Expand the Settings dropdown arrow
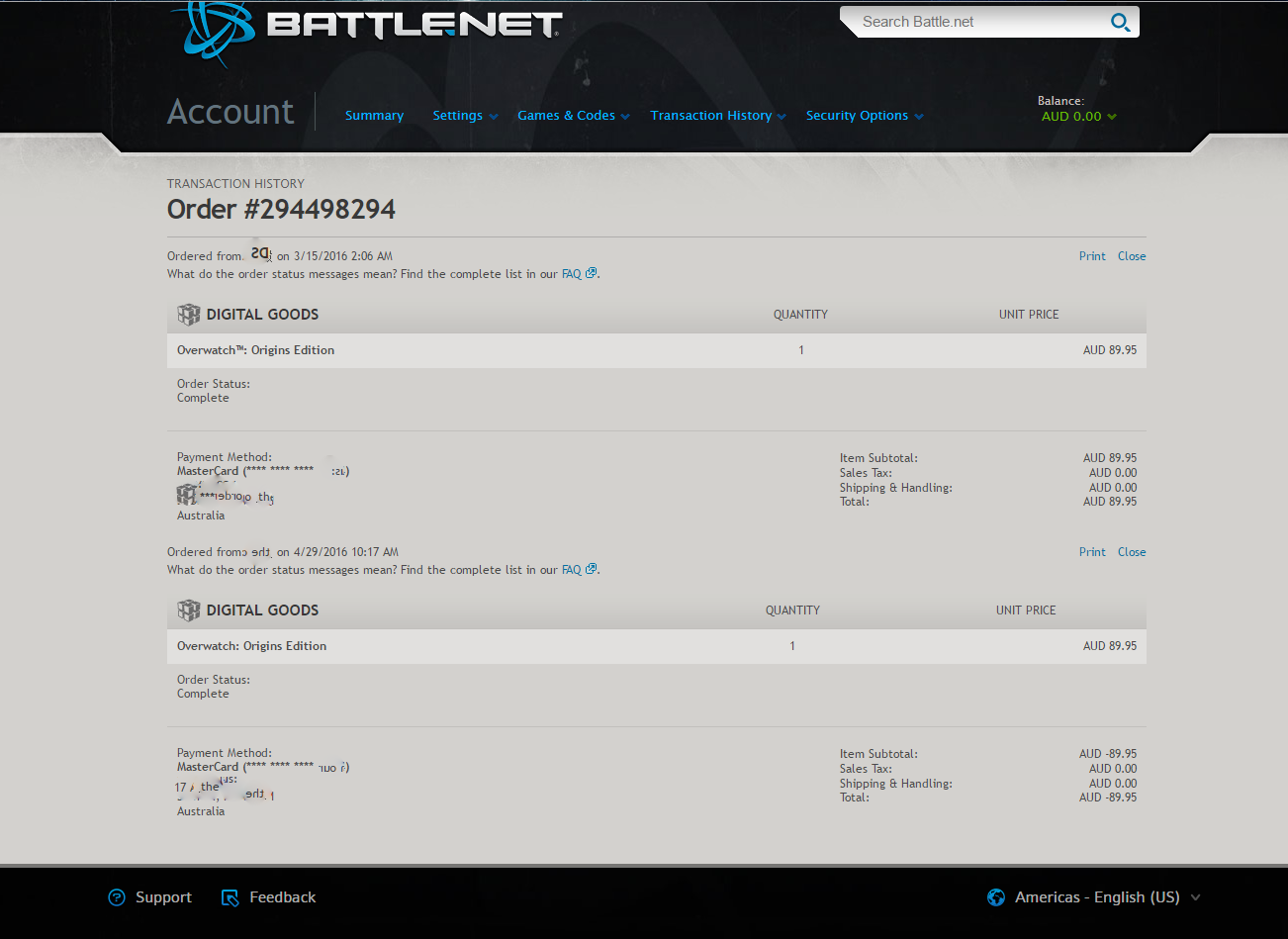Screen dimensions: 1288x939 point(494,117)
